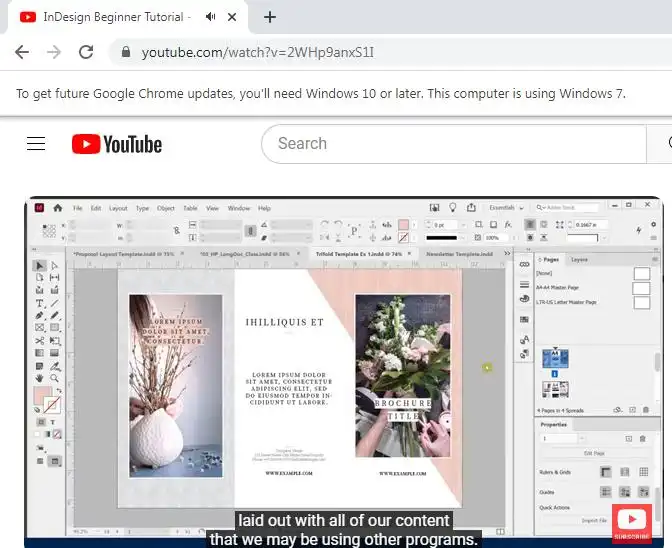Click the none stroke swatch in tools panel
Image resolution: width=672 pixels, height=548 pixels.
click(52, 405)
